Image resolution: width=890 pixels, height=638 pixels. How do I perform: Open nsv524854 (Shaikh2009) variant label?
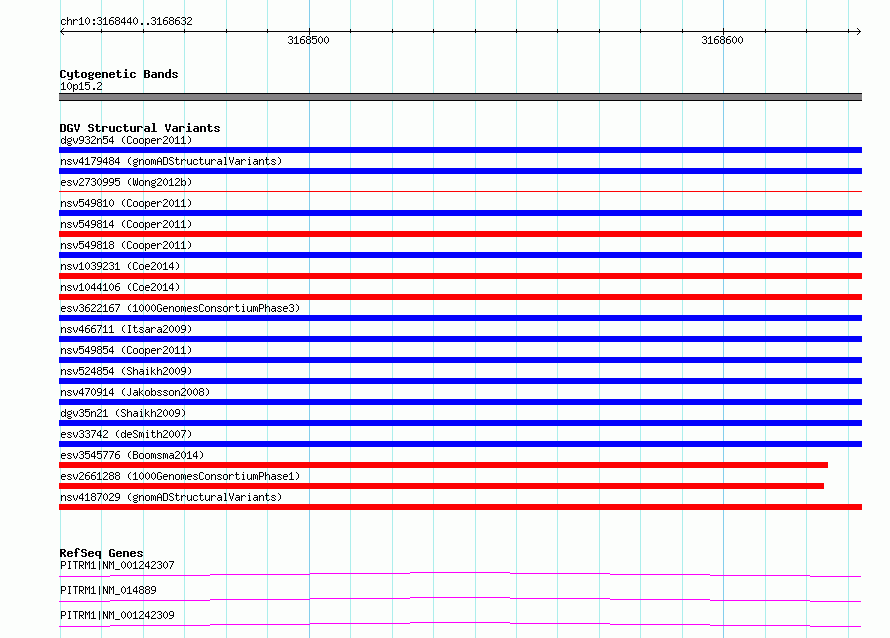(x=126, y=371)
